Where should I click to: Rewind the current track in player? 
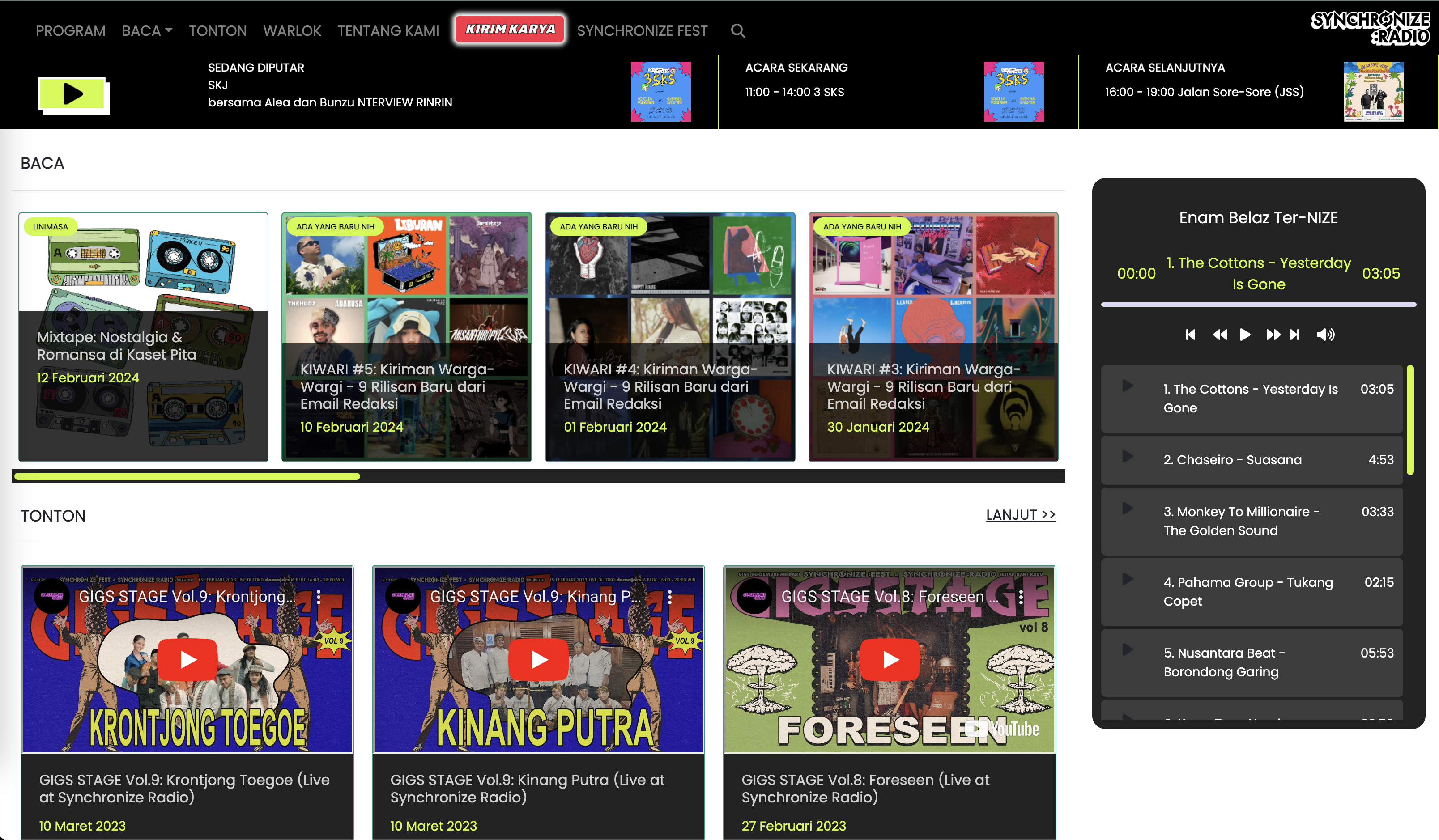point(1220,335)
